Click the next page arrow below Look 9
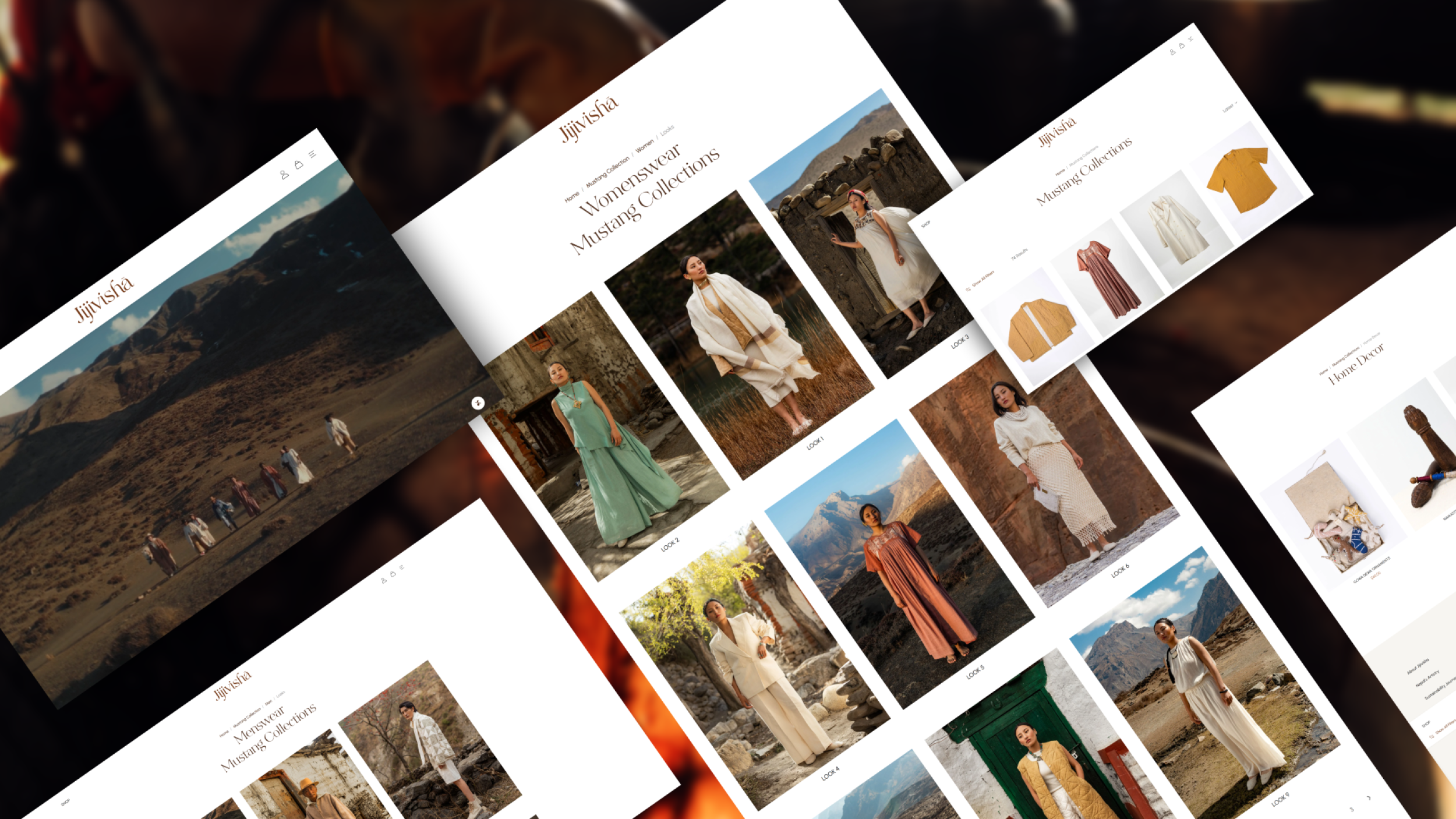1456x819 pixels. coord(1368,798)
